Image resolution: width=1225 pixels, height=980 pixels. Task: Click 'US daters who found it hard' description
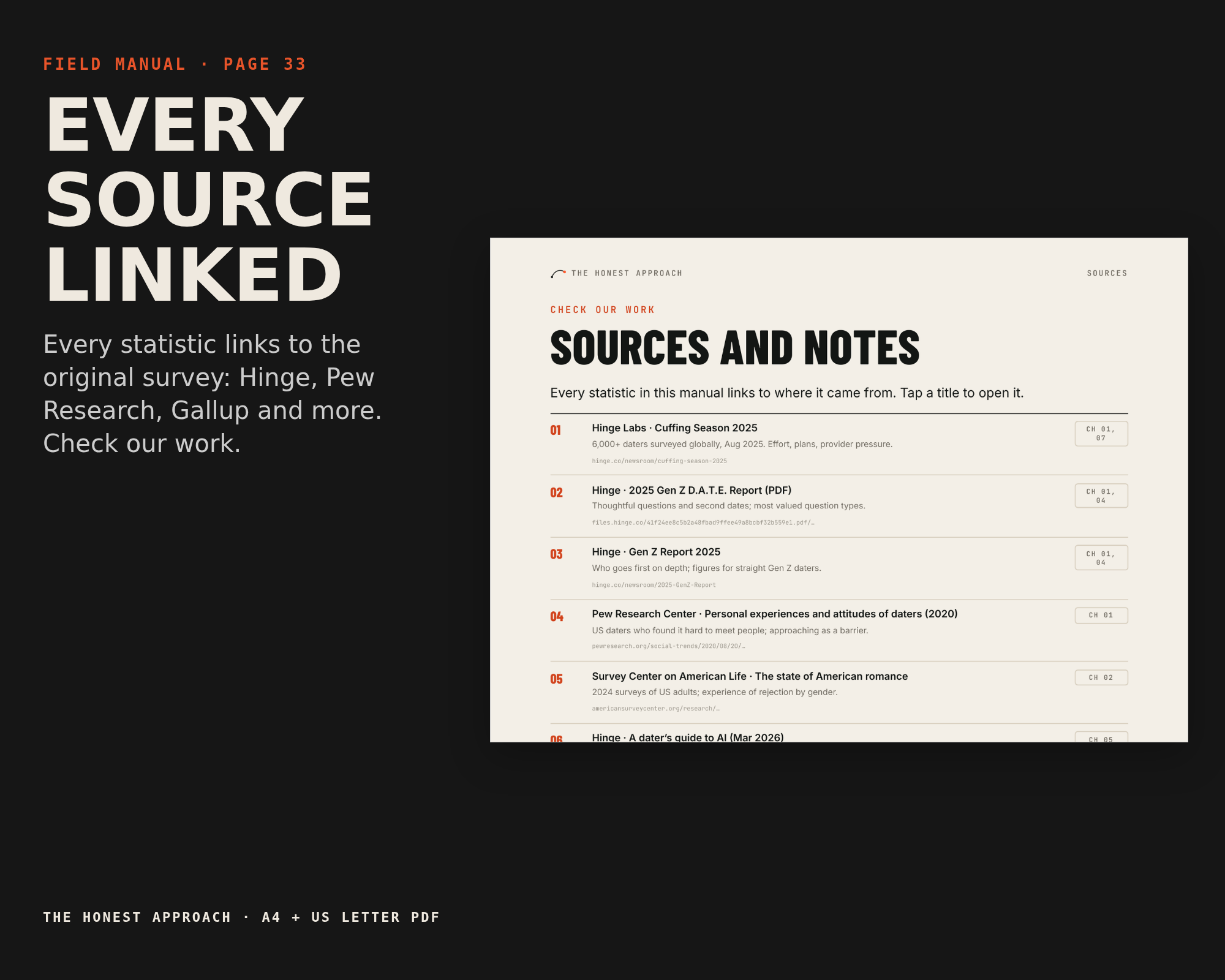click(x=730, y=630)
